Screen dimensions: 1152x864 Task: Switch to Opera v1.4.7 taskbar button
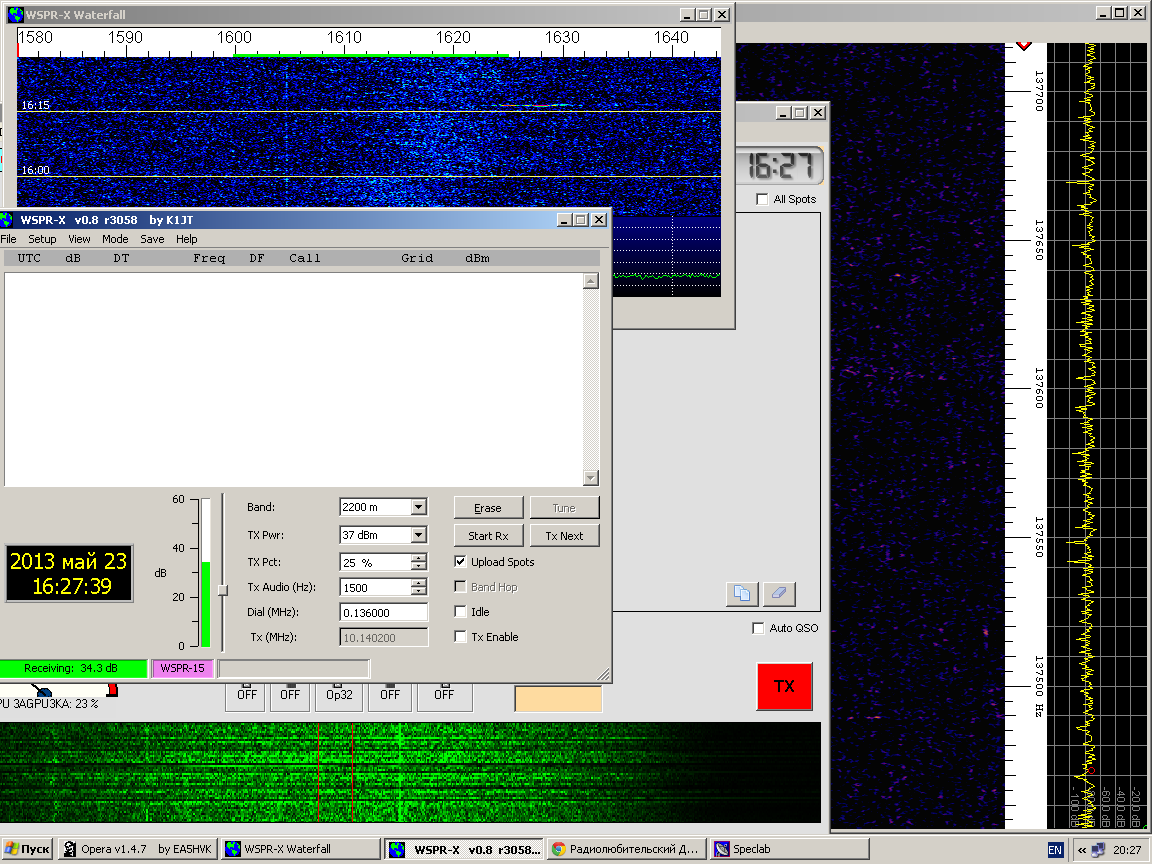click(x=137, y=849)
